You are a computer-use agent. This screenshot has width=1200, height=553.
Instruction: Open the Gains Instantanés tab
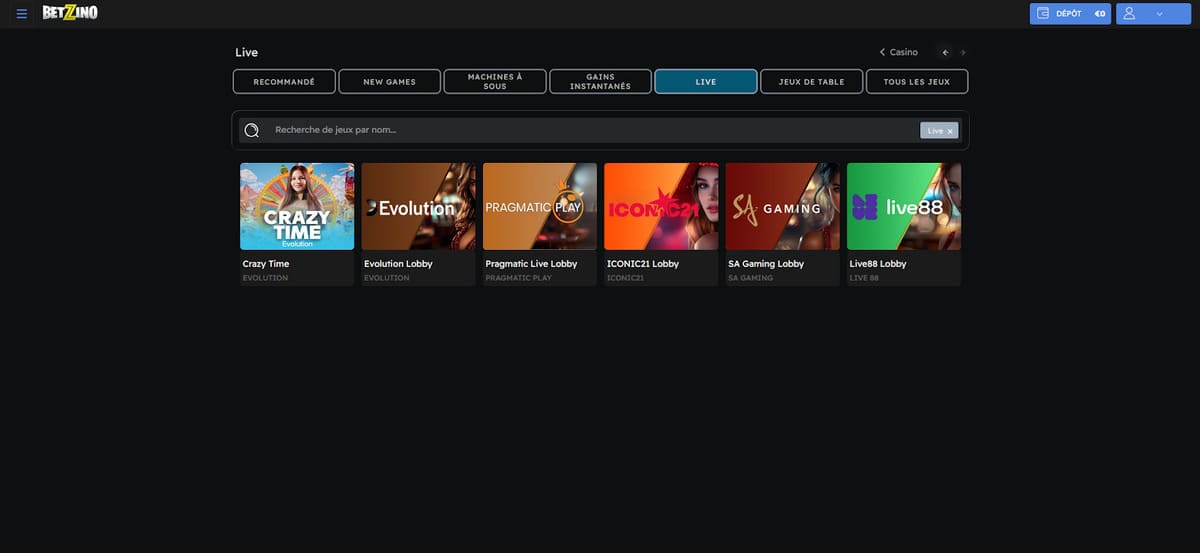pos(600,82)
